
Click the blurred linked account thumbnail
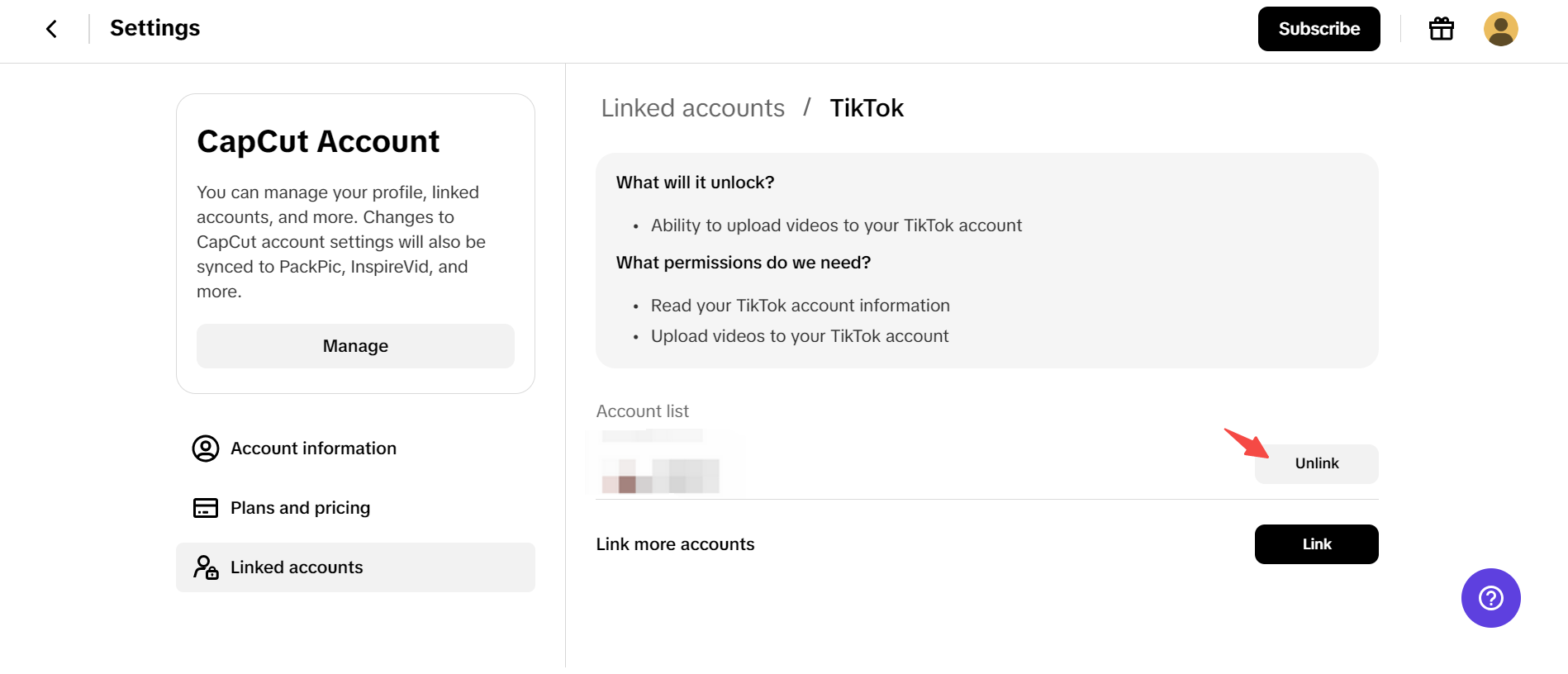660,463
